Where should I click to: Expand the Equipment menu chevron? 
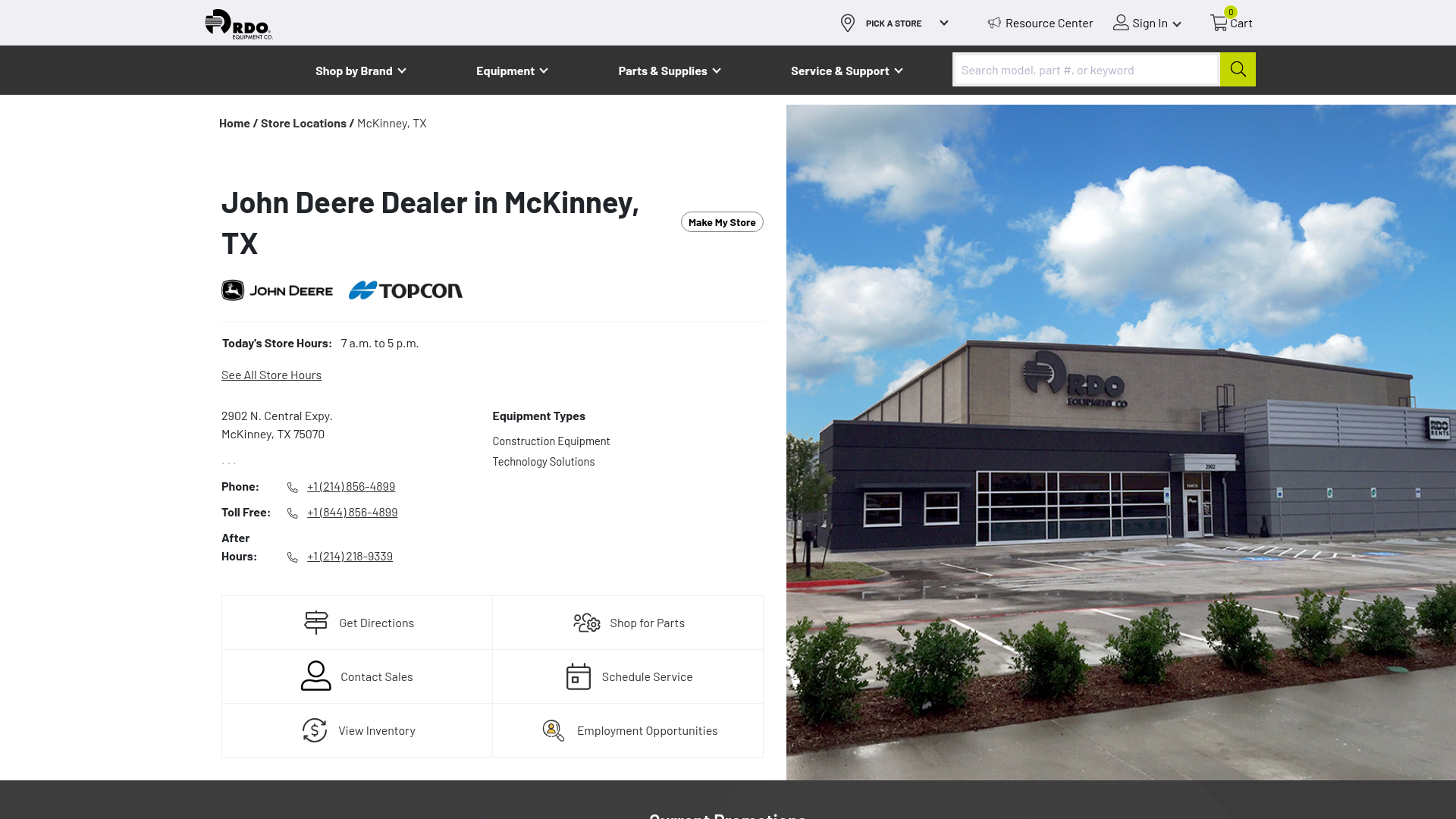click(x=542, y=71)
